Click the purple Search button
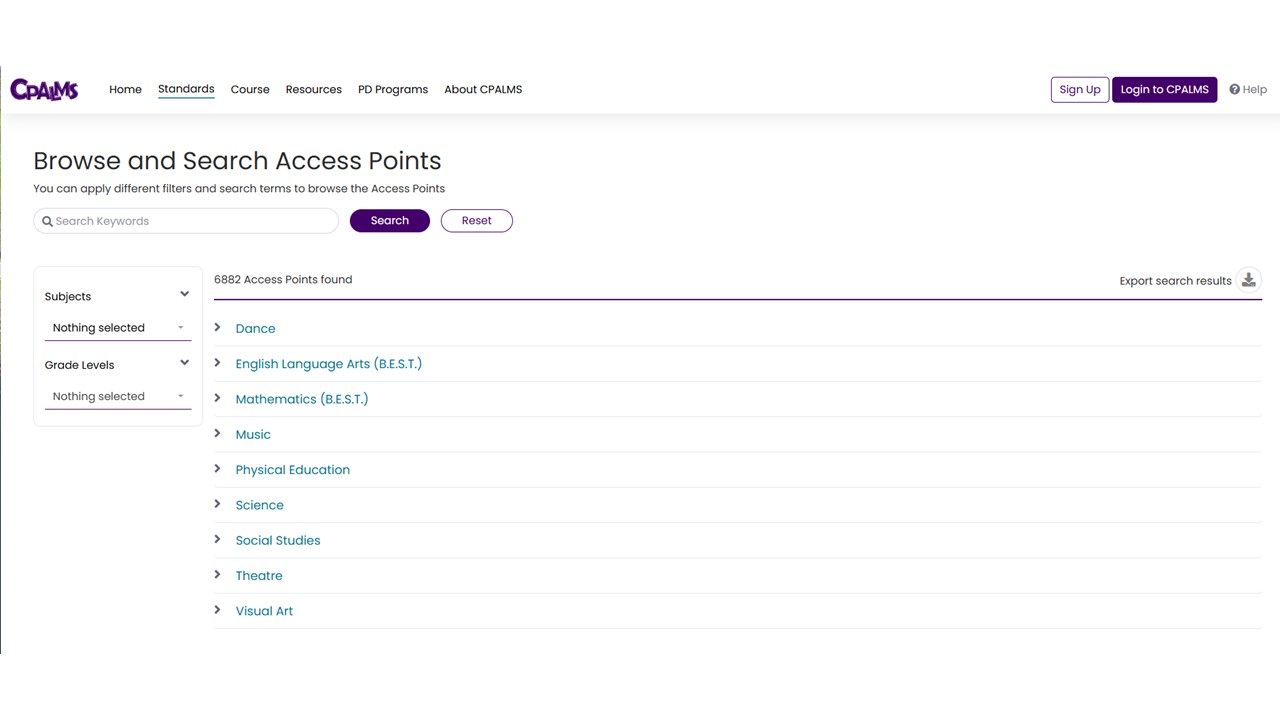This screenshot has height=720, width=1280. pos(390,220)
